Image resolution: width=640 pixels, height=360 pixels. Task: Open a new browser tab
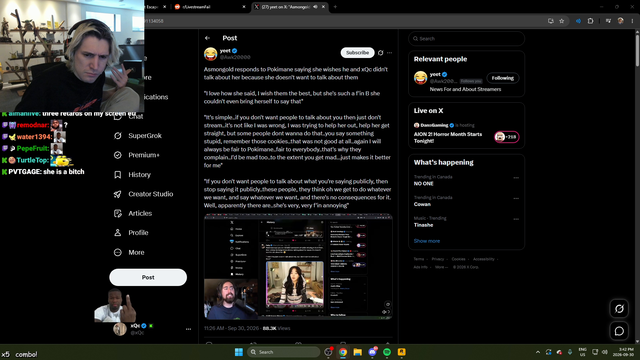tap(335, 7)
